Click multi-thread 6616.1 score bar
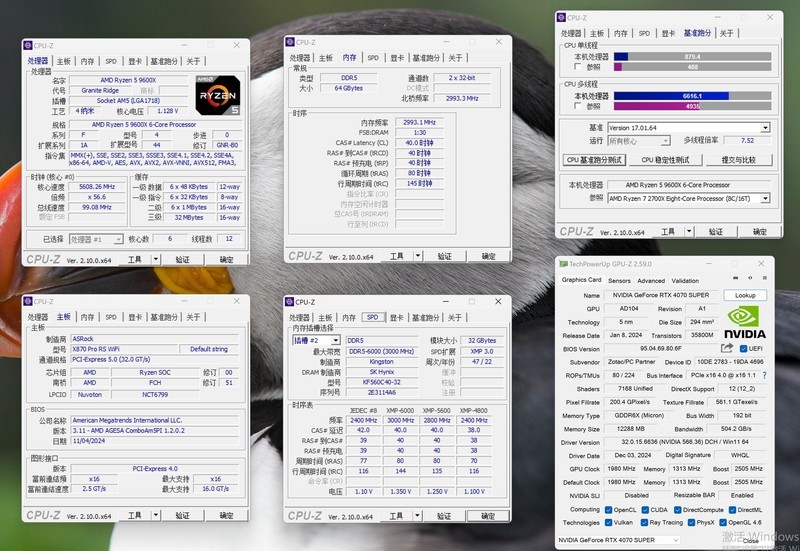 (x=692, y=95)
